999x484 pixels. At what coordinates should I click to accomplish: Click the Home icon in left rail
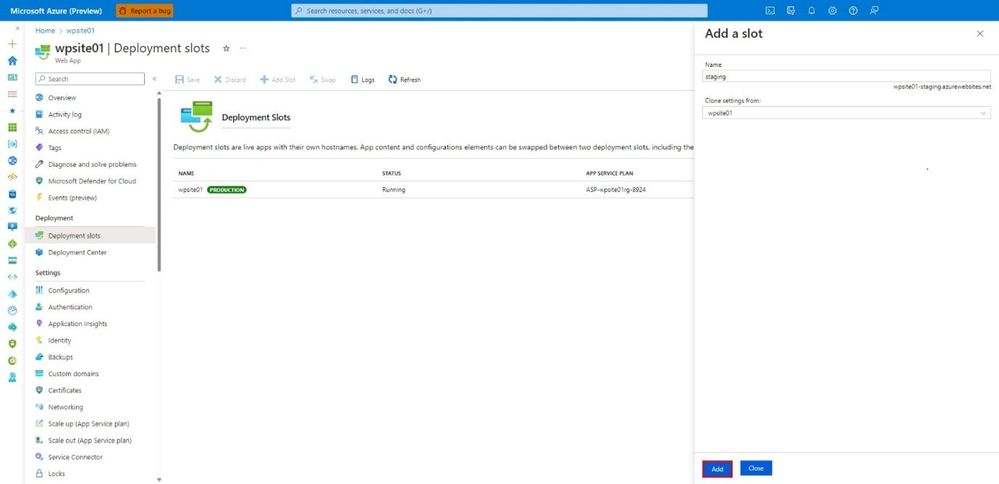coord(12,60)
